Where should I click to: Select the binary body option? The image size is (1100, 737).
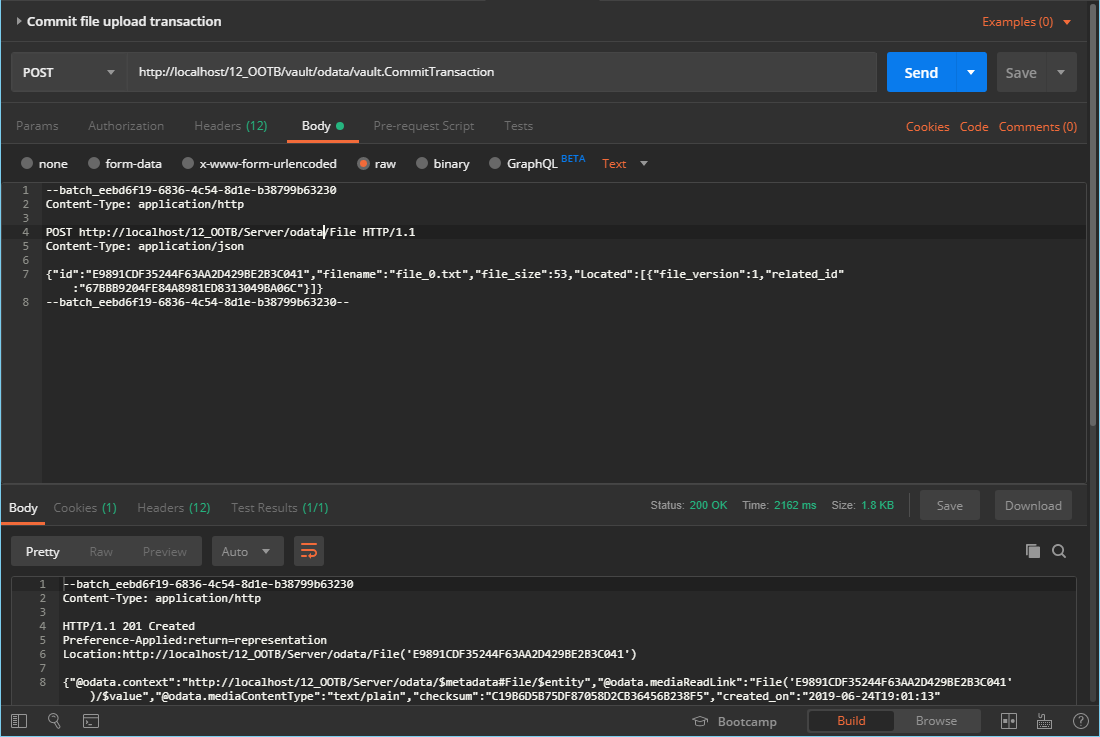(x=442, y=164)
